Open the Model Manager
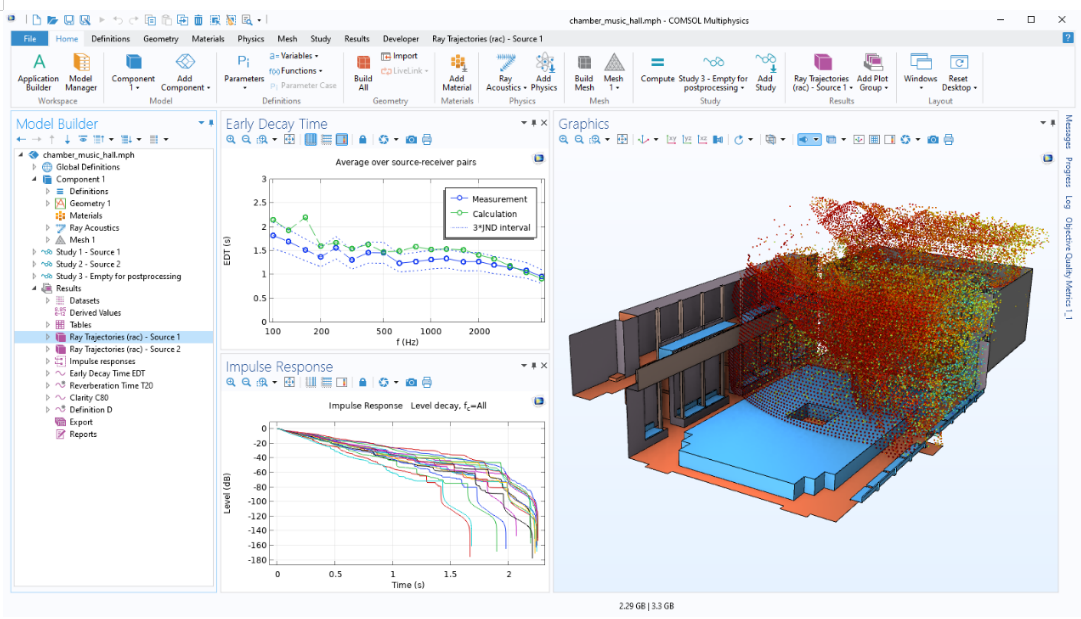1081x619 pixels. 81,72
